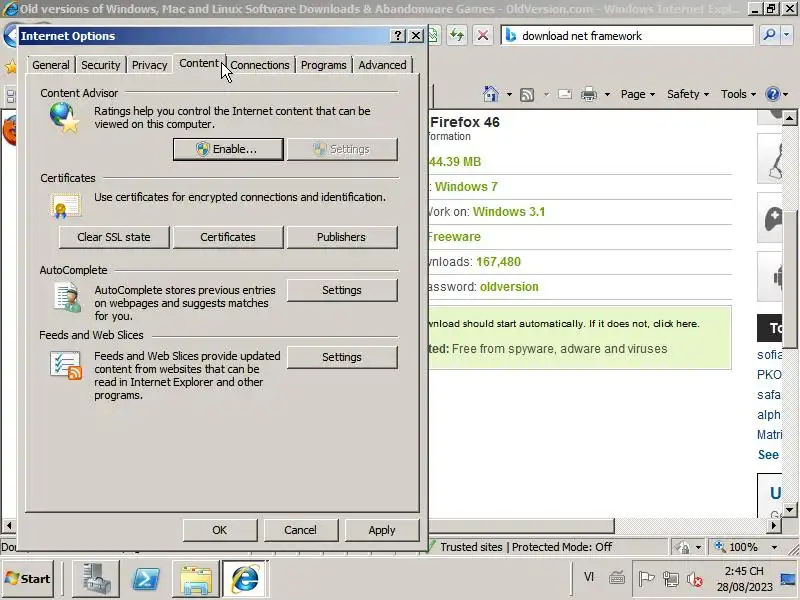Open Server Manager from the taskbar
The height and width of the screenshot is (600, 800).
(x=96, y=579)
